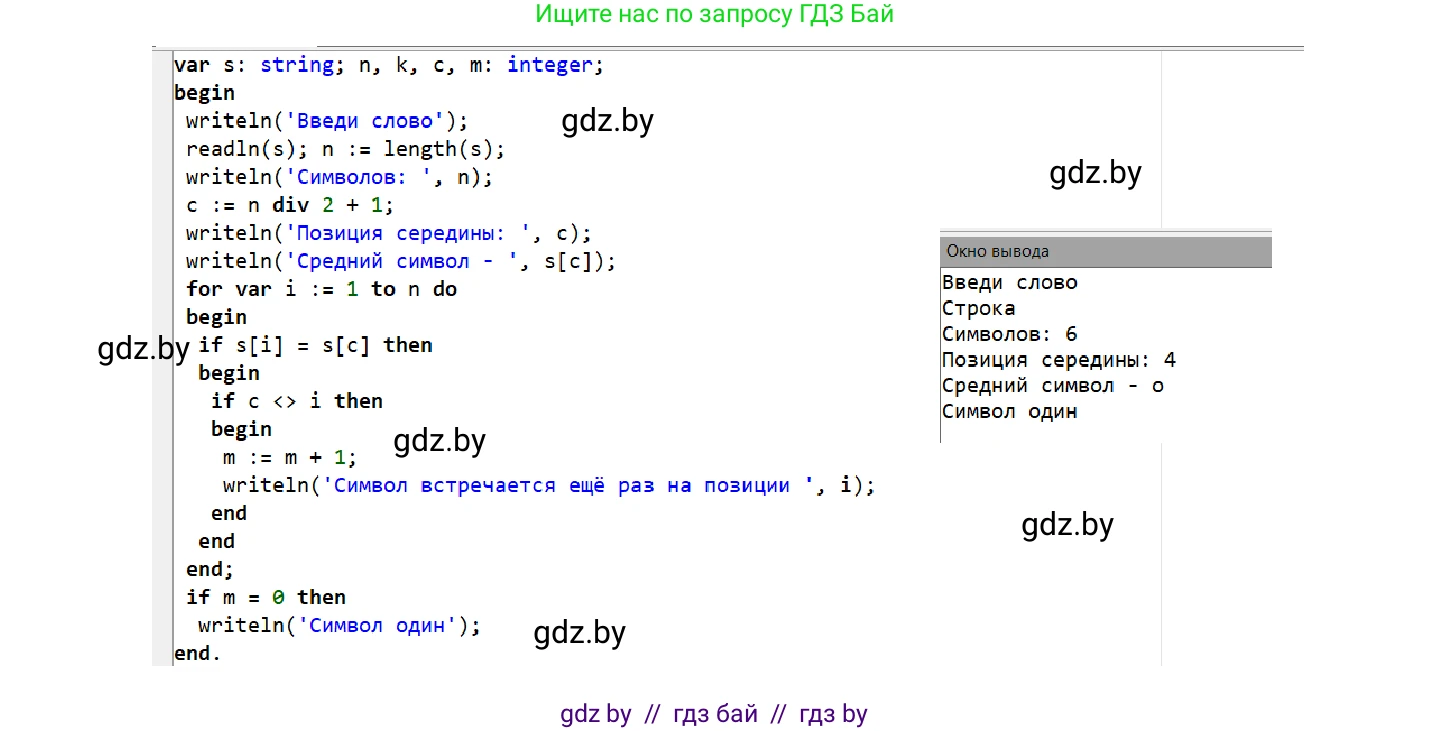
Task: Click the 'Символ встречается ещё раз' writeln line
Action: point(548,485)
